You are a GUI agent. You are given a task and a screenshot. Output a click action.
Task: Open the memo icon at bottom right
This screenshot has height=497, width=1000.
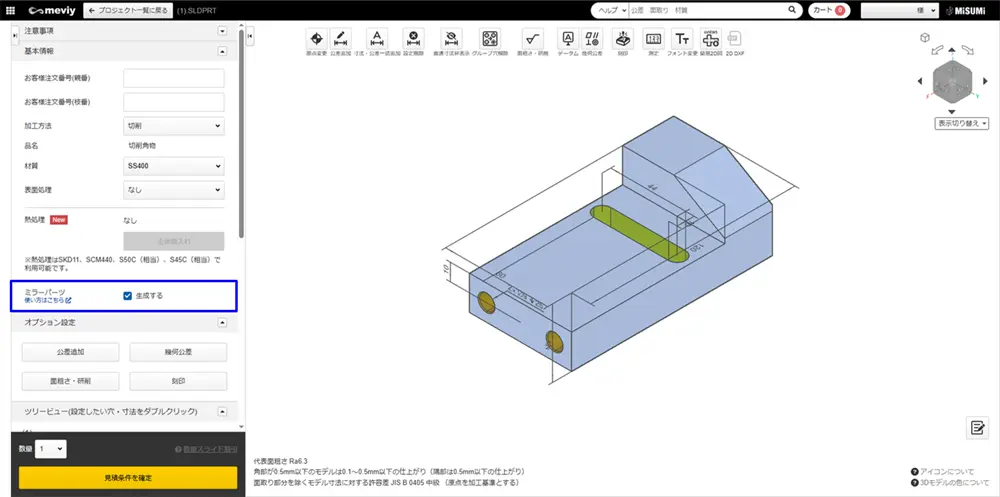pos(976,428)
